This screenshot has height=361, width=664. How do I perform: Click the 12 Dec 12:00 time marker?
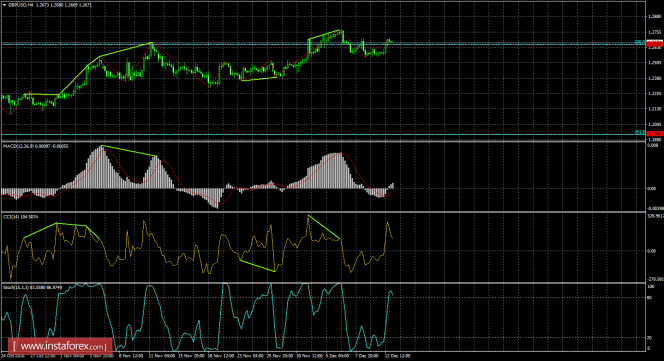(x=398, y=356)
